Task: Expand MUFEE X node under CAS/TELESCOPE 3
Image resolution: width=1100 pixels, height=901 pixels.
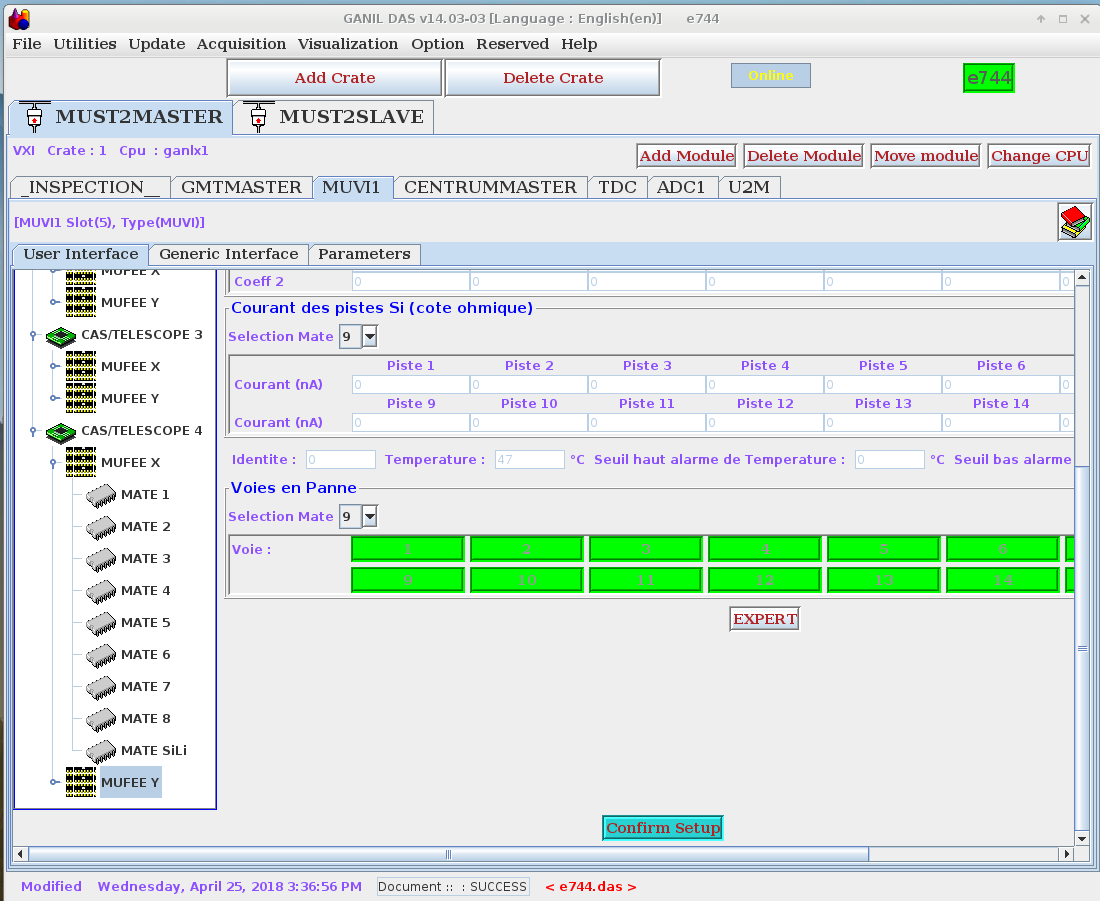Action: (x=53, y=366)
